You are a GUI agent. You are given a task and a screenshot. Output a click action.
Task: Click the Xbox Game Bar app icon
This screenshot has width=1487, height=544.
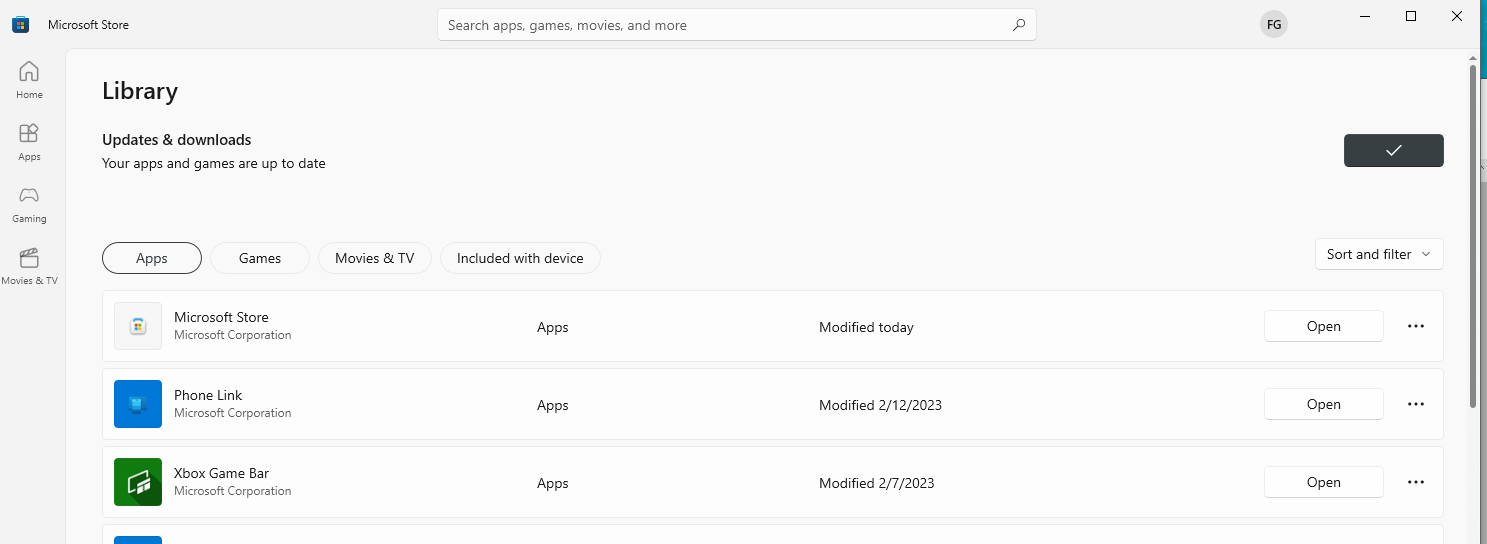[138, 482]
